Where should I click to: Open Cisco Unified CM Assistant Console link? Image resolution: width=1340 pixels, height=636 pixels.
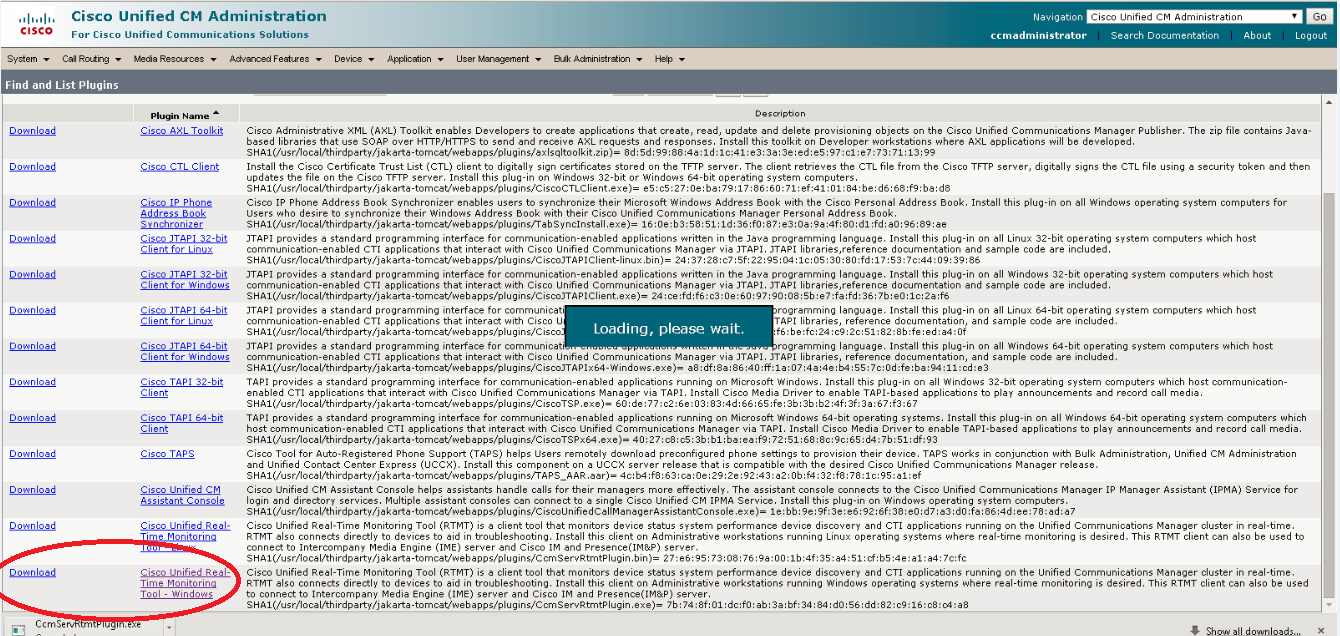(182, 496)
